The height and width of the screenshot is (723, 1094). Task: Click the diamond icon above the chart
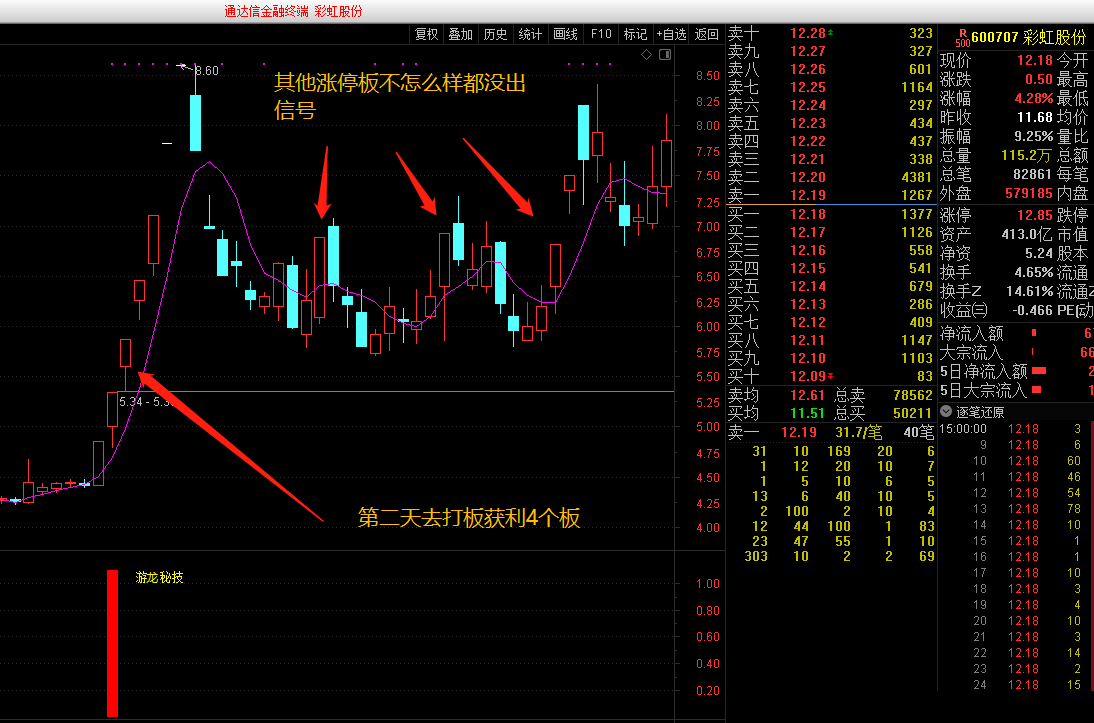tap(646, 54)
